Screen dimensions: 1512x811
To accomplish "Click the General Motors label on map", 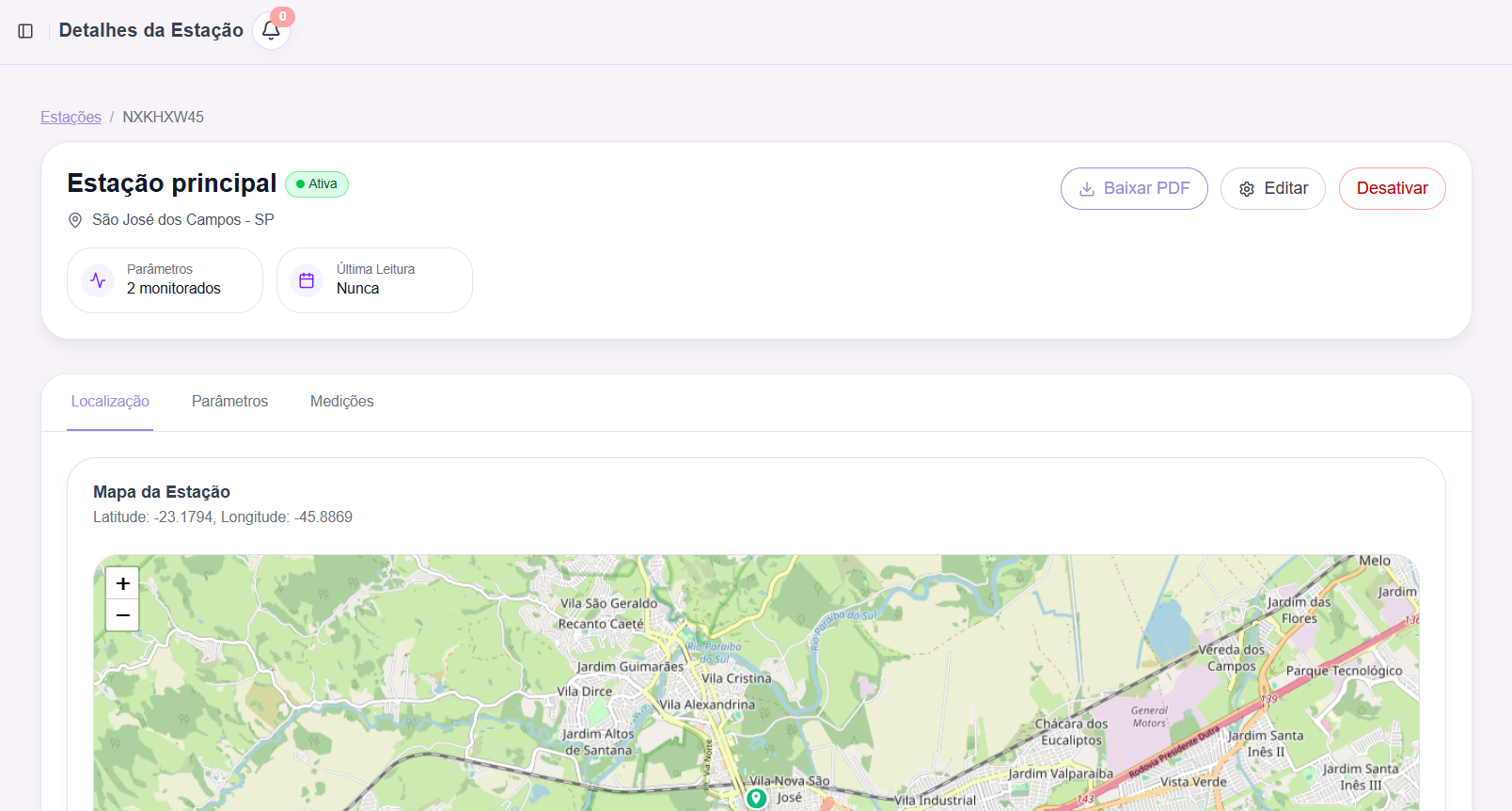I will (1149, 717).
